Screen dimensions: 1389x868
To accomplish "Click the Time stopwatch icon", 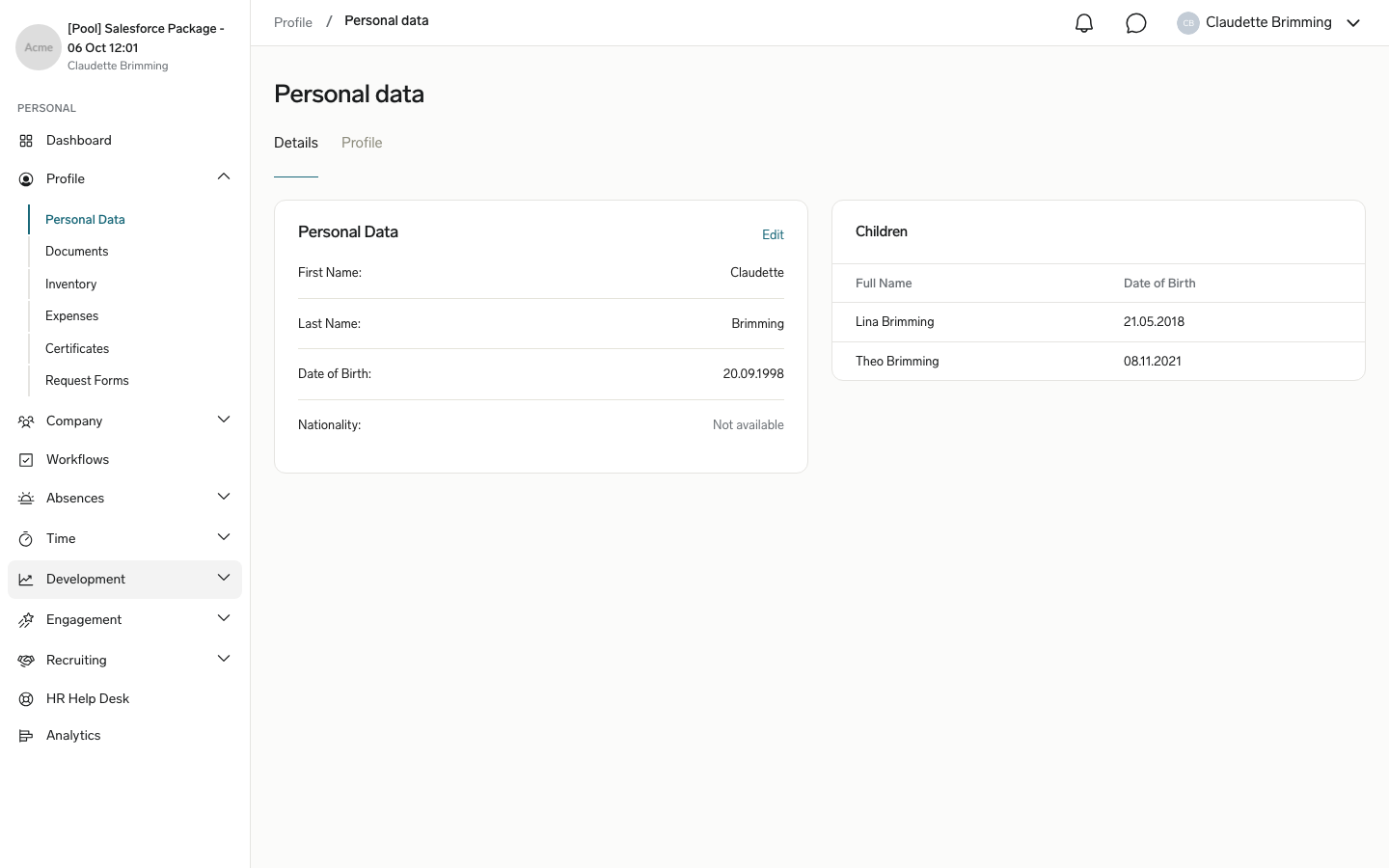I will point(26,539).
